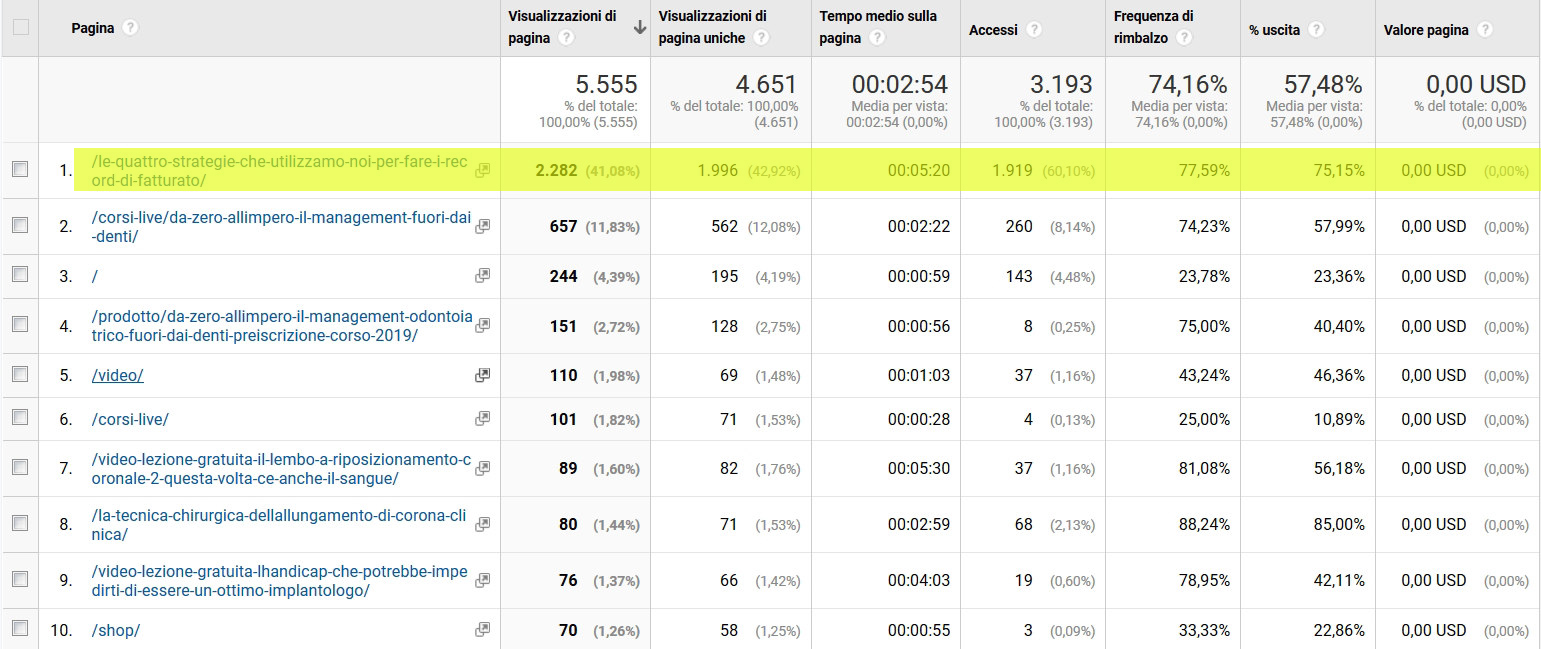1541x649 pixels.
Task: Select the checkbox for the /video/ row
Action: coord(20,374)
